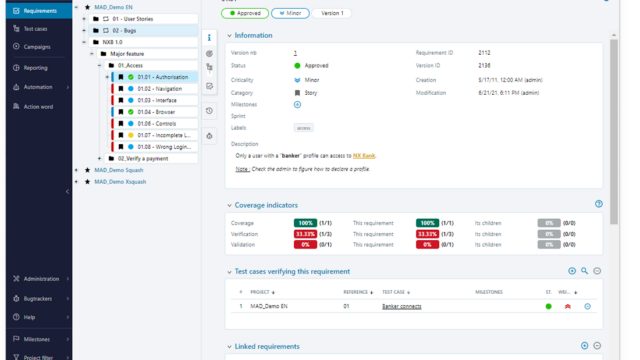This screenshot has width=640, height=360.
Task: Select requirement 01.01 - Authorisation
Action: [x=155, y=77]
